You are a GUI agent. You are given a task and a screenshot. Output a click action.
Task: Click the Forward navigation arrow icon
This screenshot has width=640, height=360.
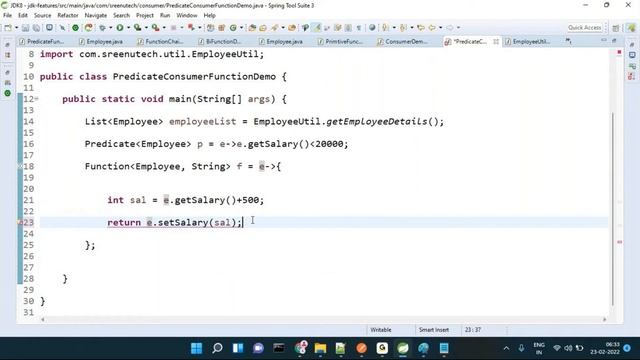pos(449,28)
